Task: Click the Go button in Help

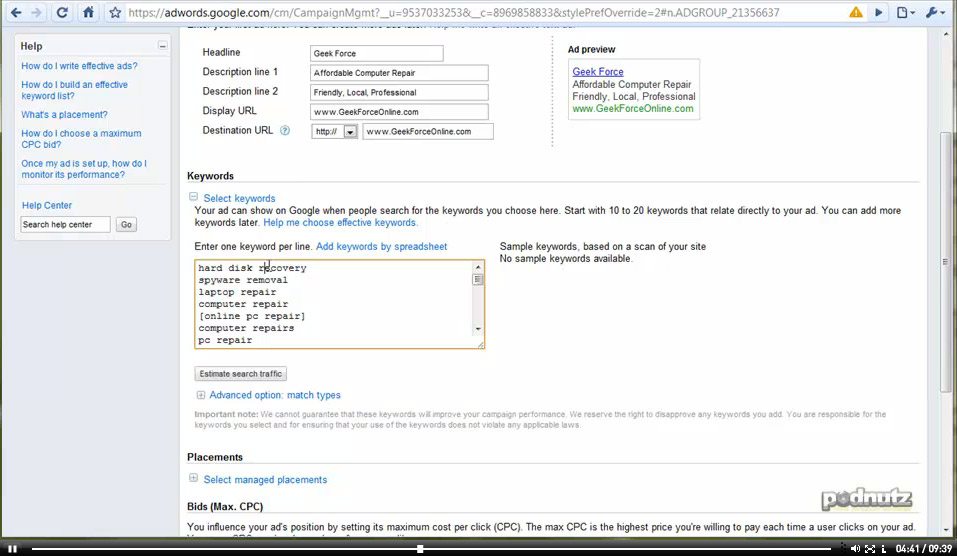Action: pyautogui.click(x=126, y=225)
